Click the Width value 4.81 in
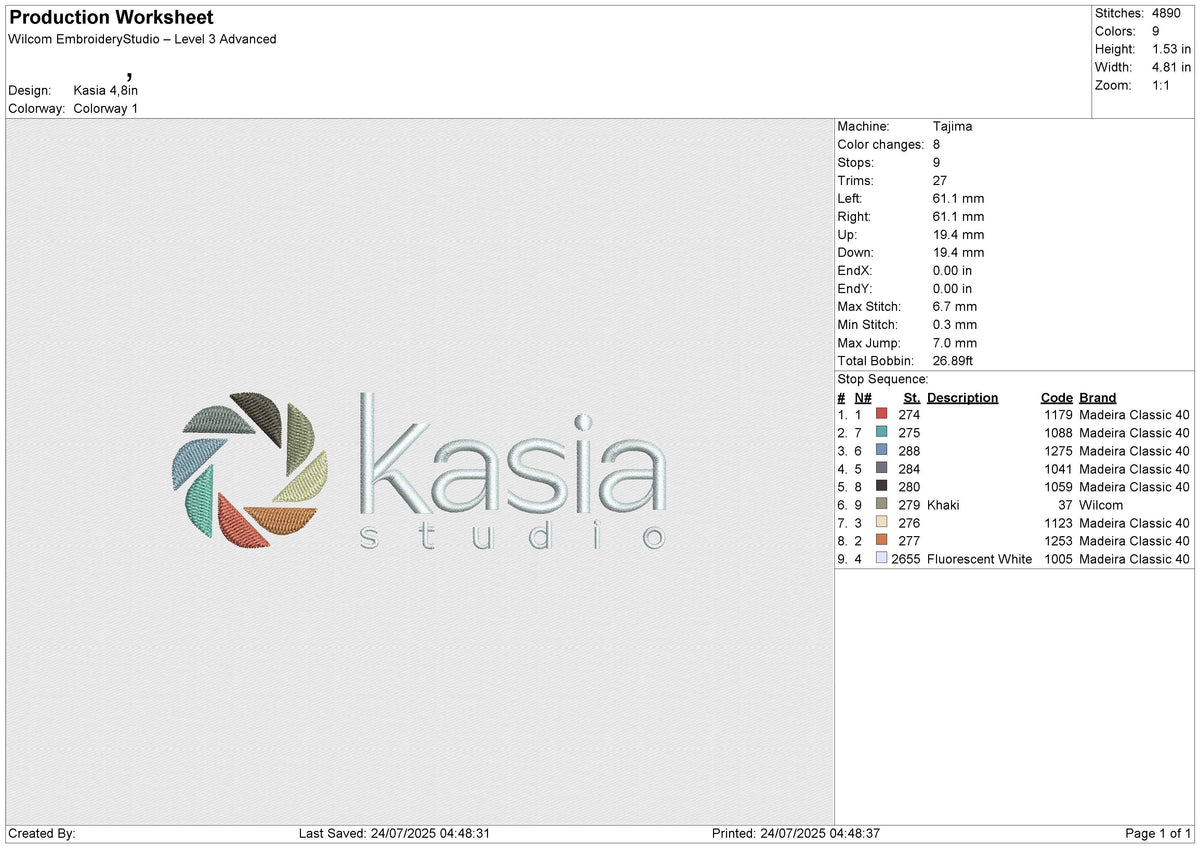Image resolution: width=1200 pixels, height=848 pixels. (1171, 67)
